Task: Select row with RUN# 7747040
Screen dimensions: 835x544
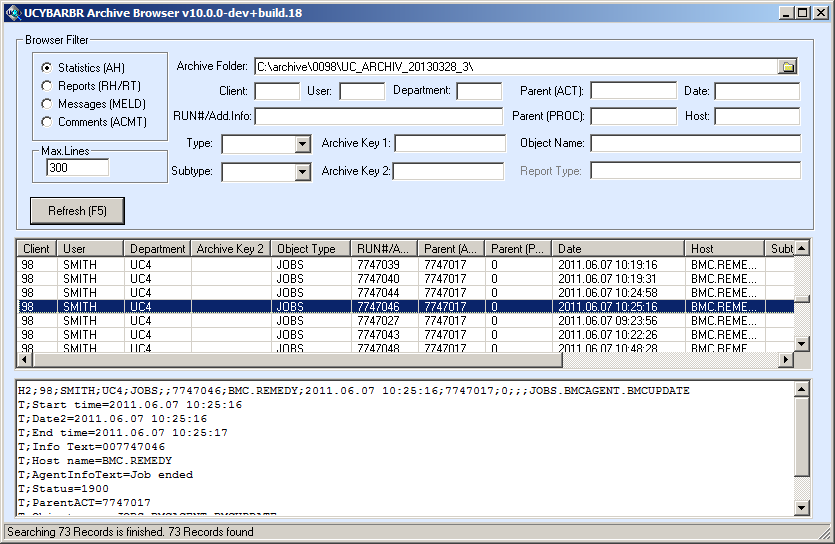Action: click(406, 278)
